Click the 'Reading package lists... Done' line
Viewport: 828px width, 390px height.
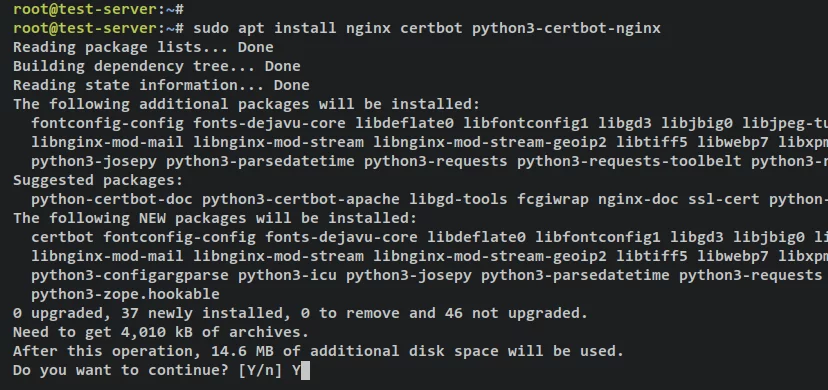(x=144, y=47)
